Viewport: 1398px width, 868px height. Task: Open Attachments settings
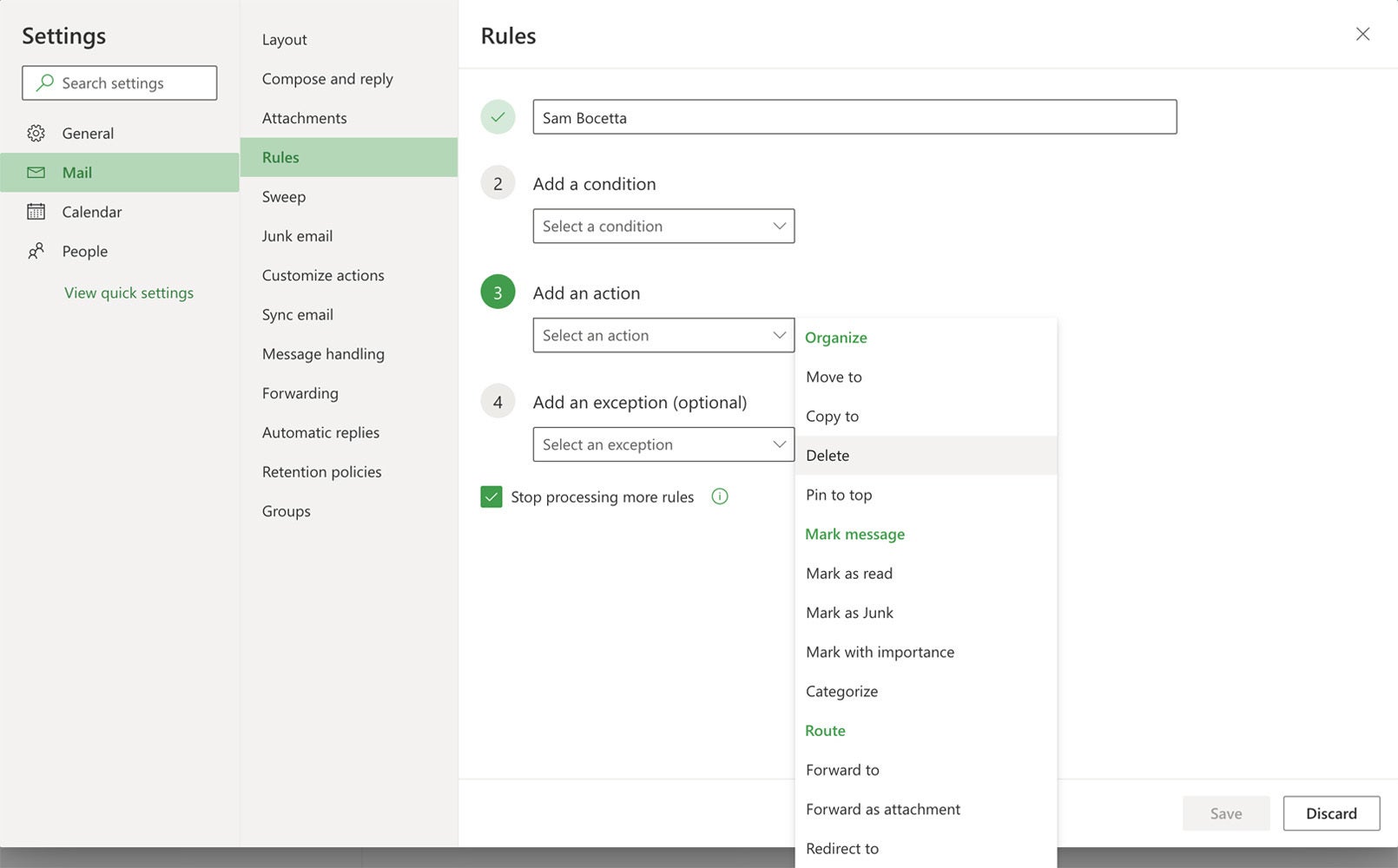348,118
